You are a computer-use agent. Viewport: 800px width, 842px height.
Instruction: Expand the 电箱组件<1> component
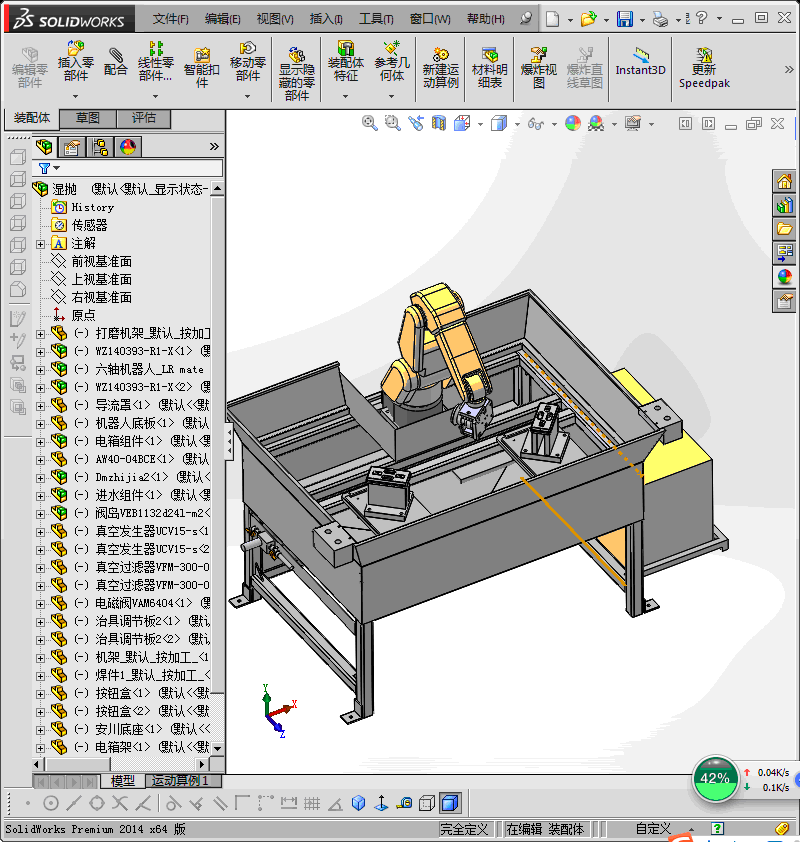pyautogui.click(x=40, y=442)
